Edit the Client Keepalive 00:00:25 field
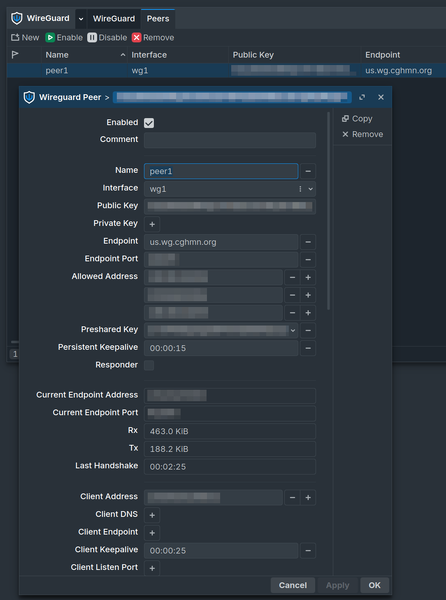 tap(221, 551)
